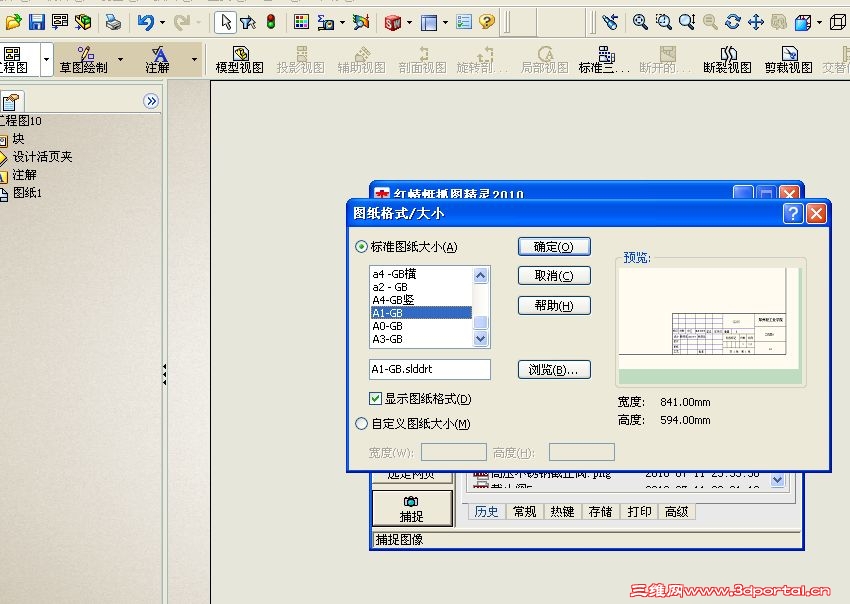Click the selection filter icon beside cursor tool
The height and width of the screenshot is (604, 850).
248,22
